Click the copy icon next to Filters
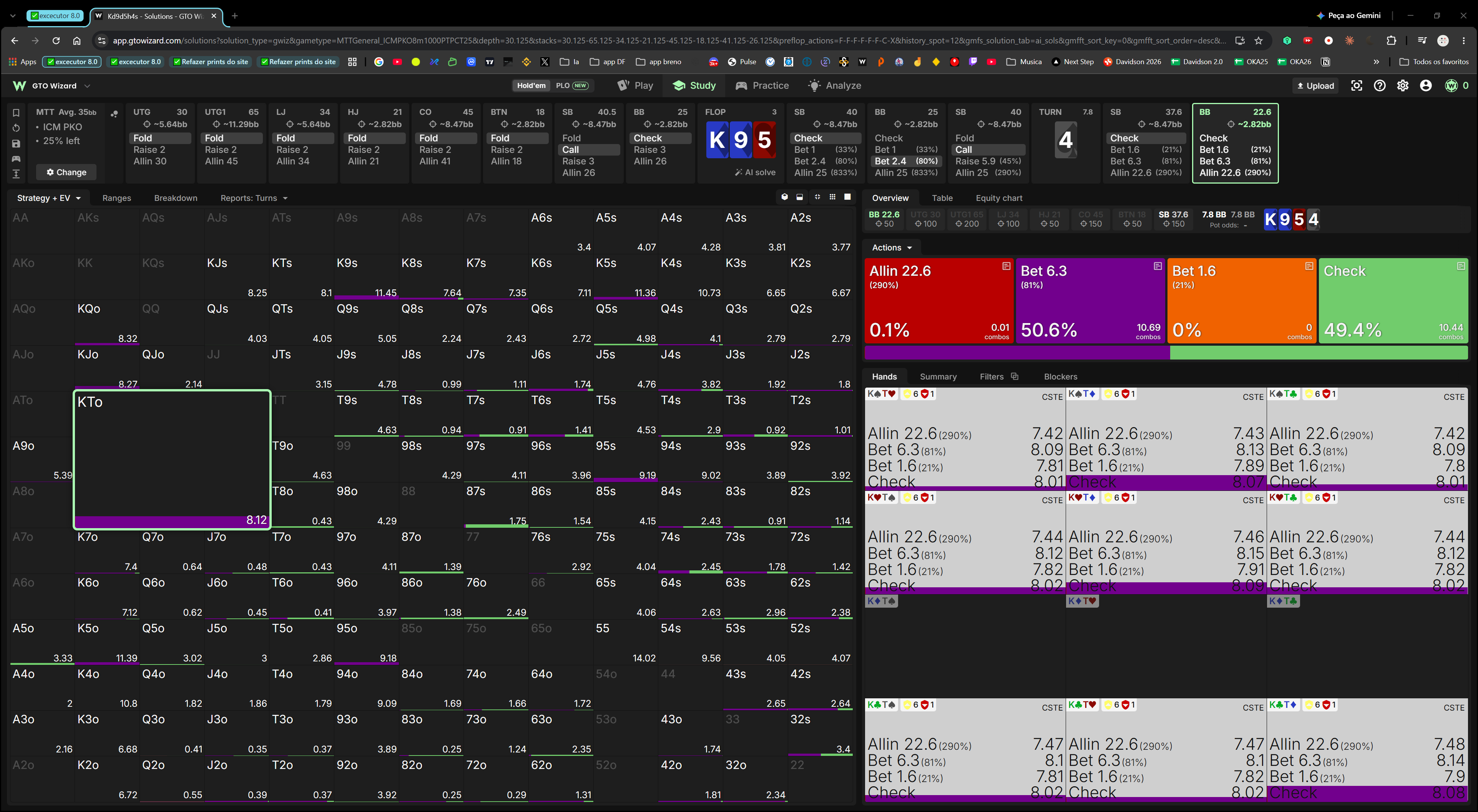The width and height of the screenshot is (1478, 812). pos(1015,376)
